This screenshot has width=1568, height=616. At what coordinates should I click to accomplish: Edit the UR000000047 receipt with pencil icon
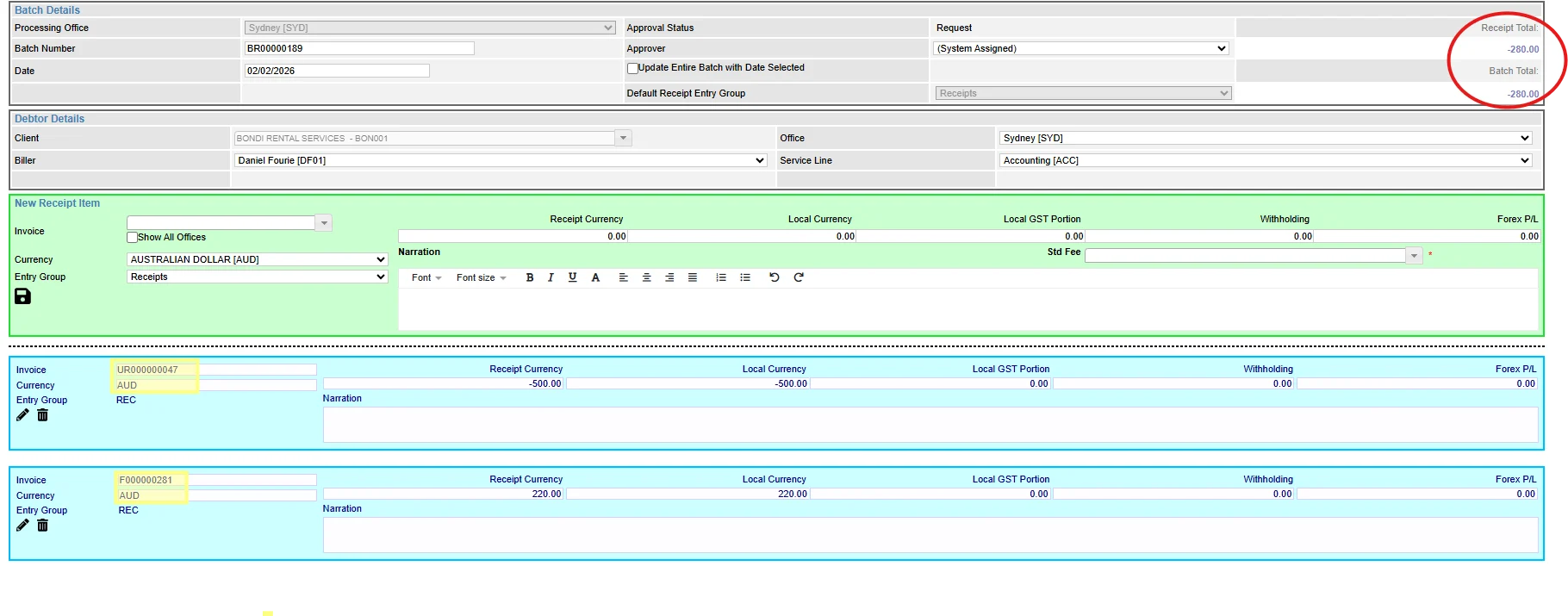tap(22, 415)
